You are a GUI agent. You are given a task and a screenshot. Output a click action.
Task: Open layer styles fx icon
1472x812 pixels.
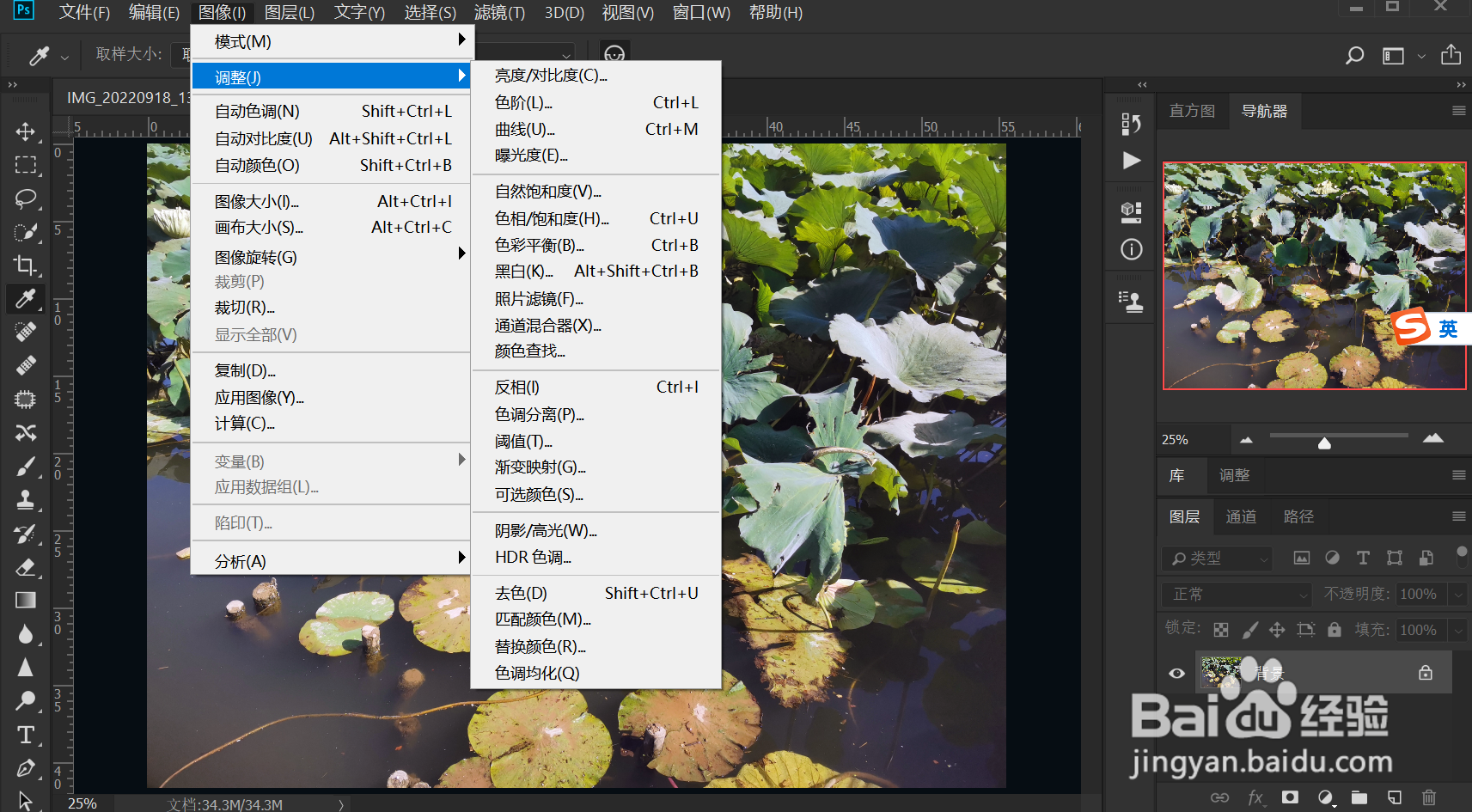1255,797
